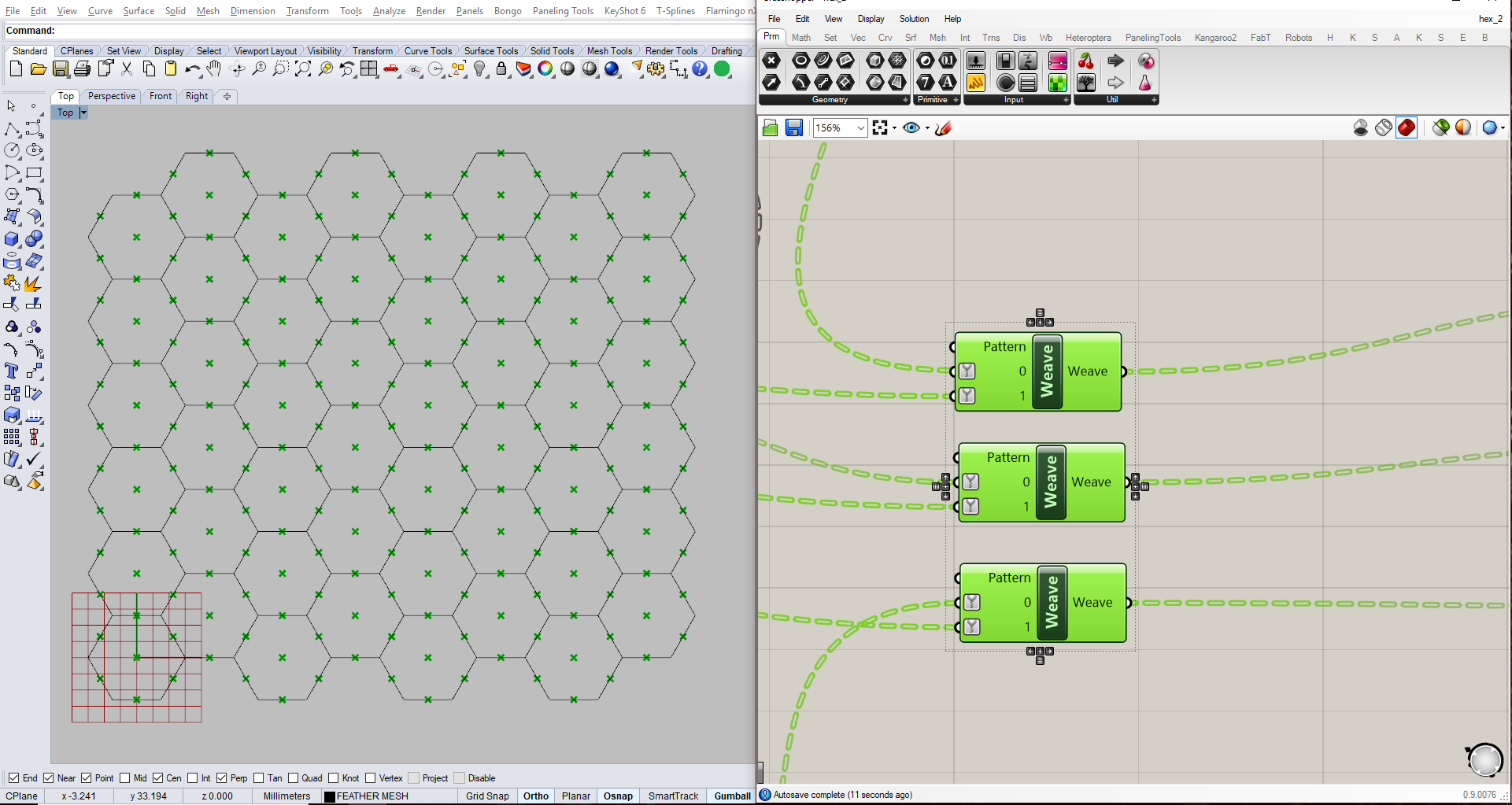Viewport: 1512px width, 805px height.
Task: Switch to the Math tab in Grasshopper
Action: click(801, 38)
